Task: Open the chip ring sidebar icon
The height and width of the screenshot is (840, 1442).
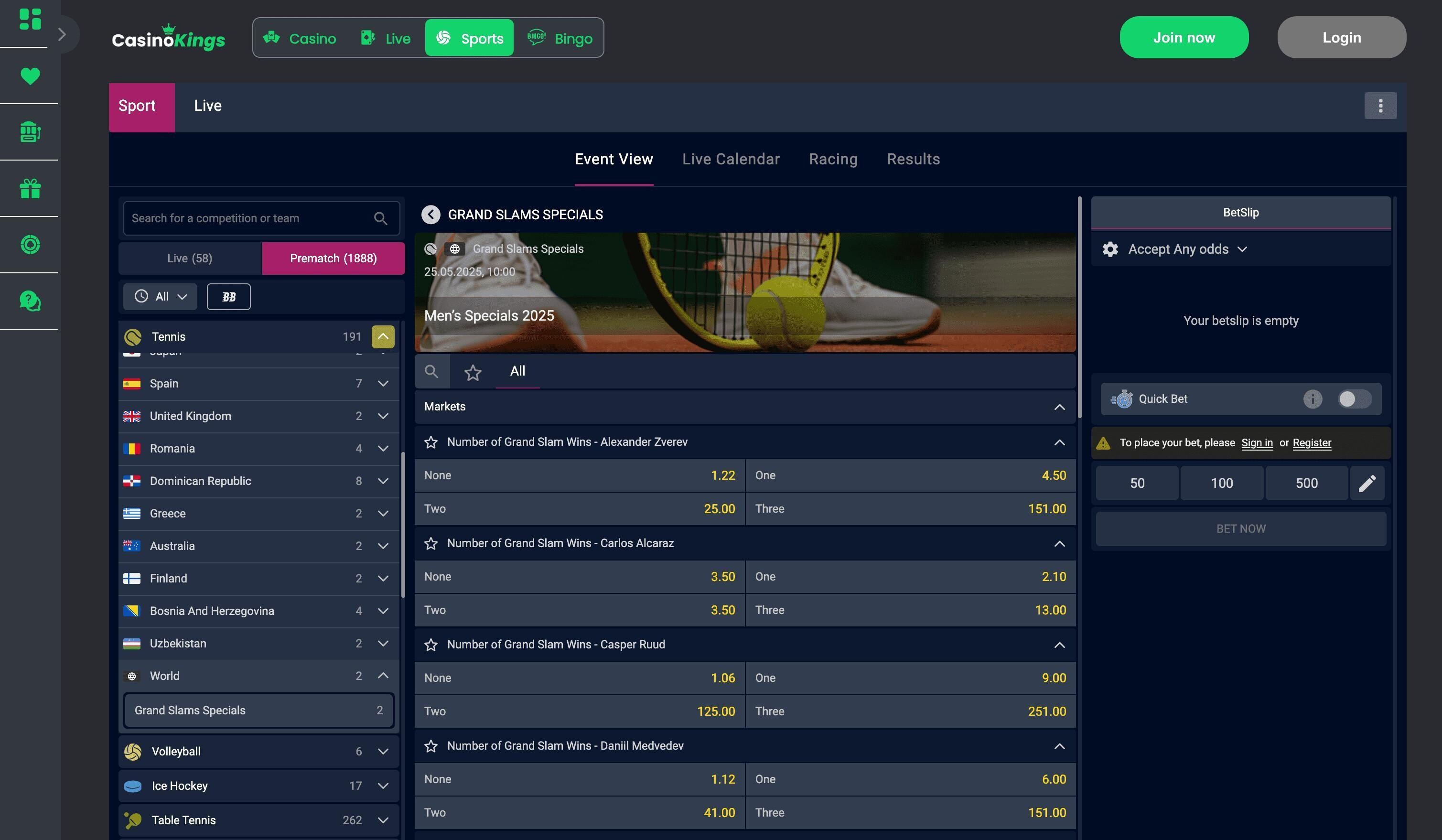Action: coord(30,244)
